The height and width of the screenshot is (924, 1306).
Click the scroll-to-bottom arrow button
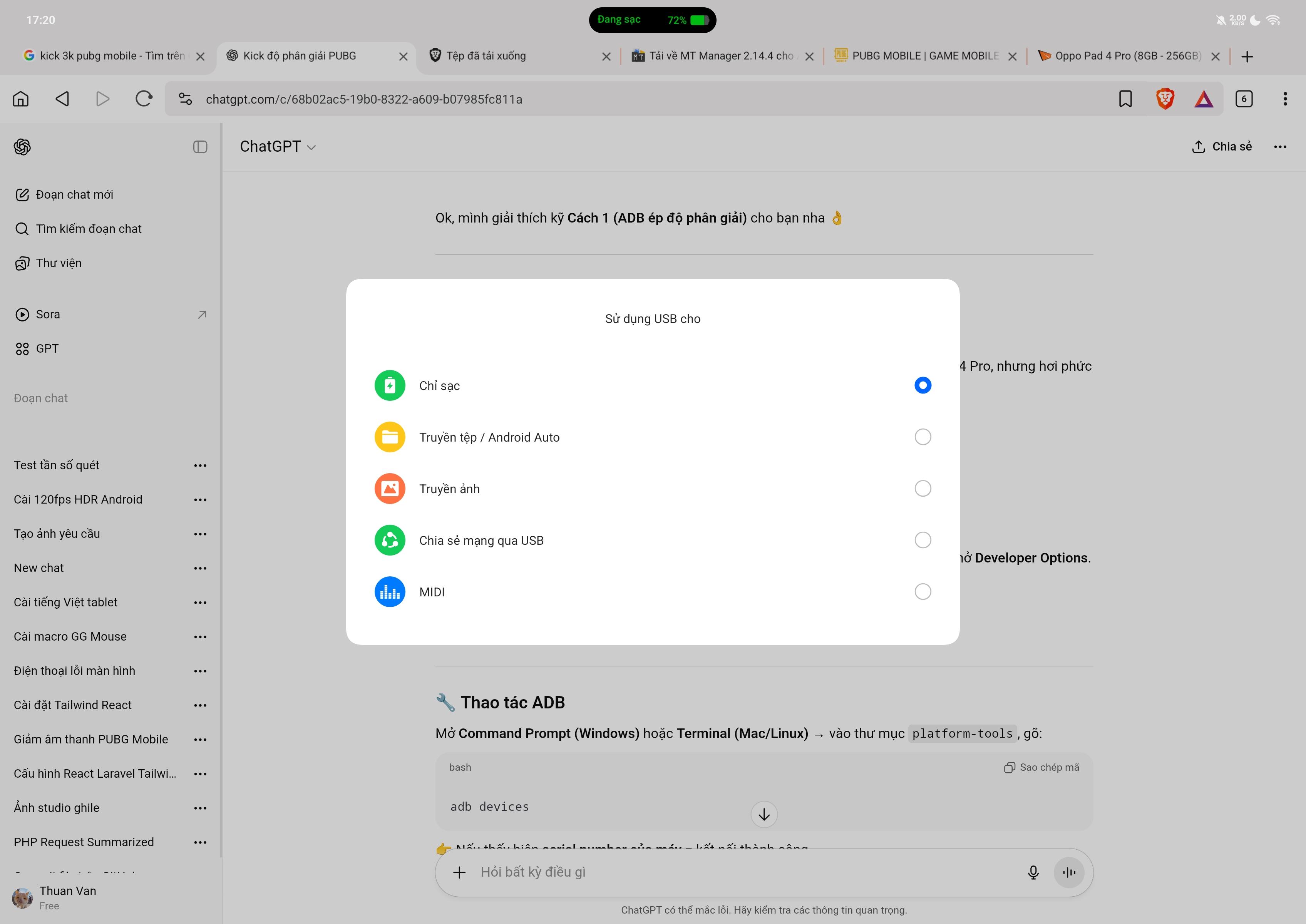(764, 815)
